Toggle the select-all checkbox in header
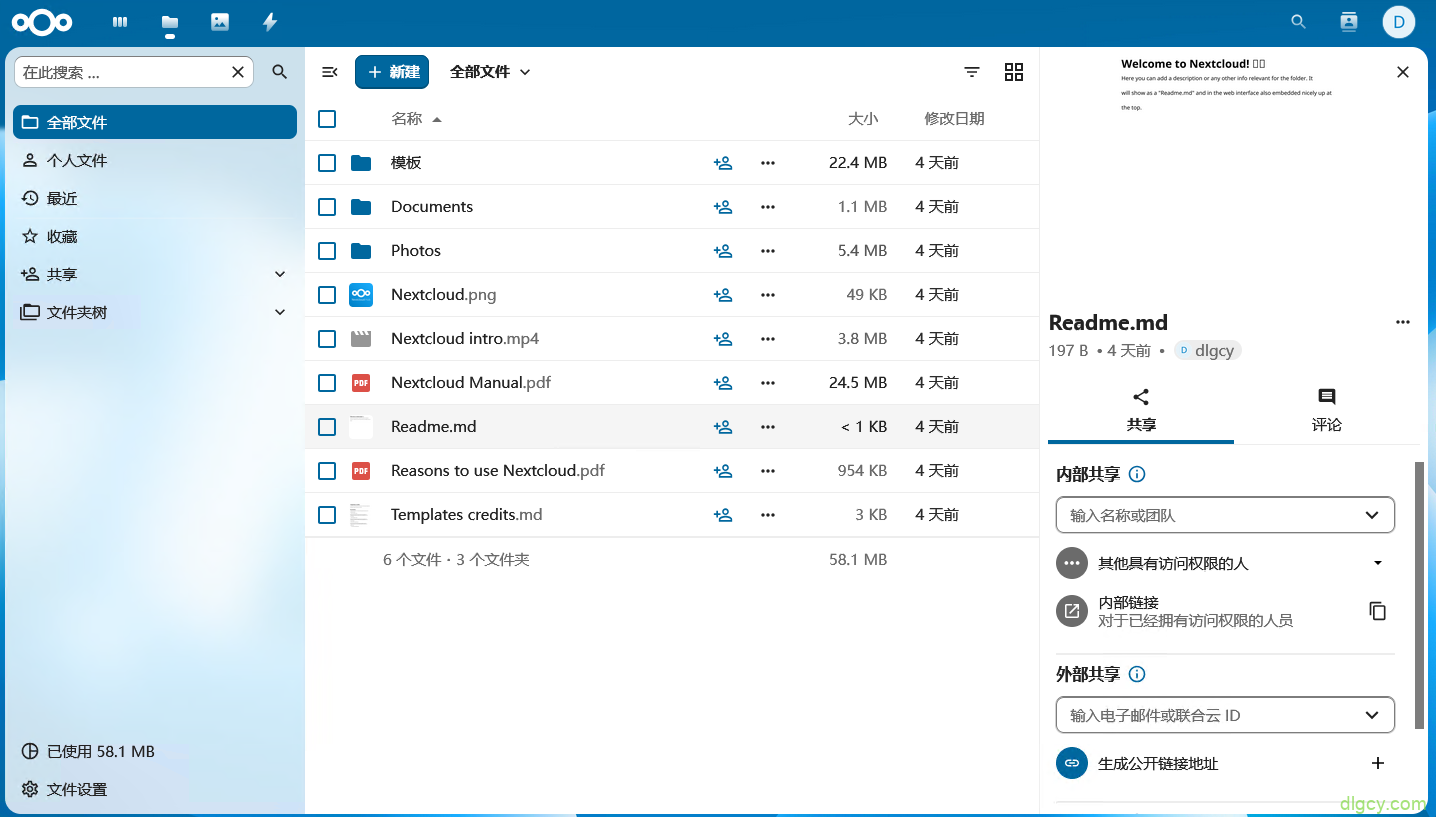Viewport: 1436px width, 817px height. (x=327, y=119)
